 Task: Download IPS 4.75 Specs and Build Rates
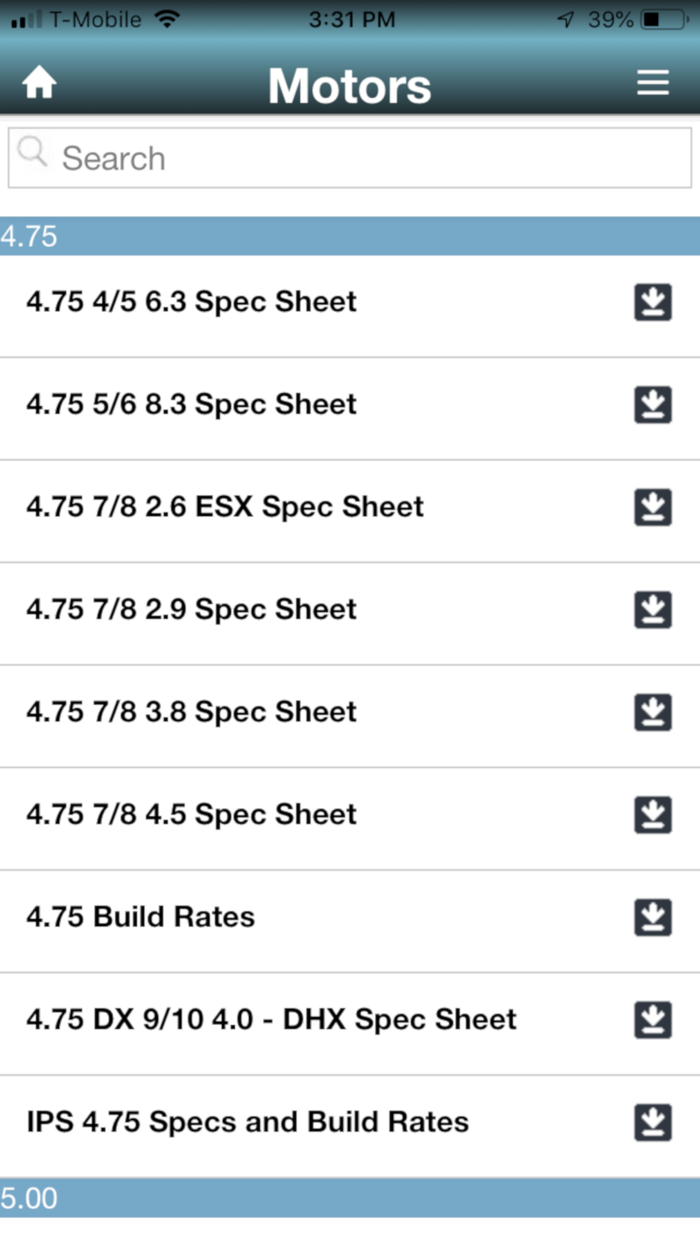tap(653, 1122)
